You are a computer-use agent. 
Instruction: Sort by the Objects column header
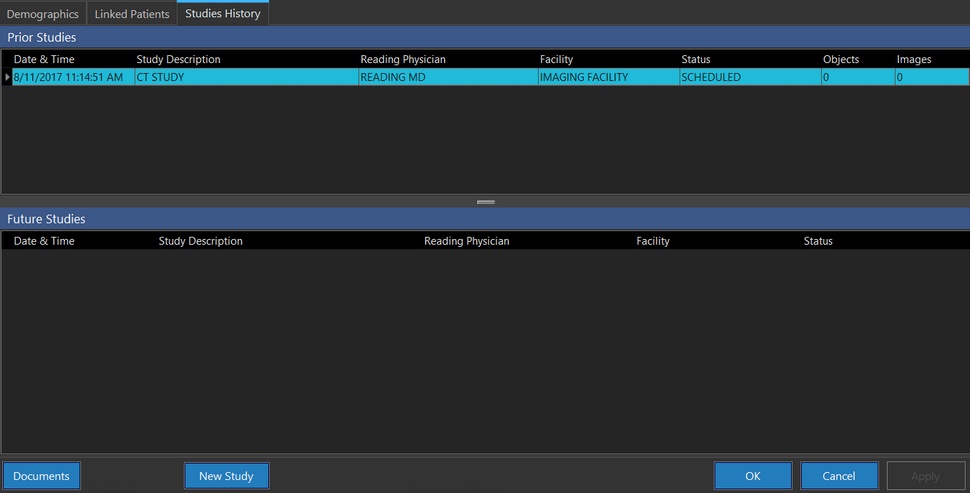[x=840, y=60]
